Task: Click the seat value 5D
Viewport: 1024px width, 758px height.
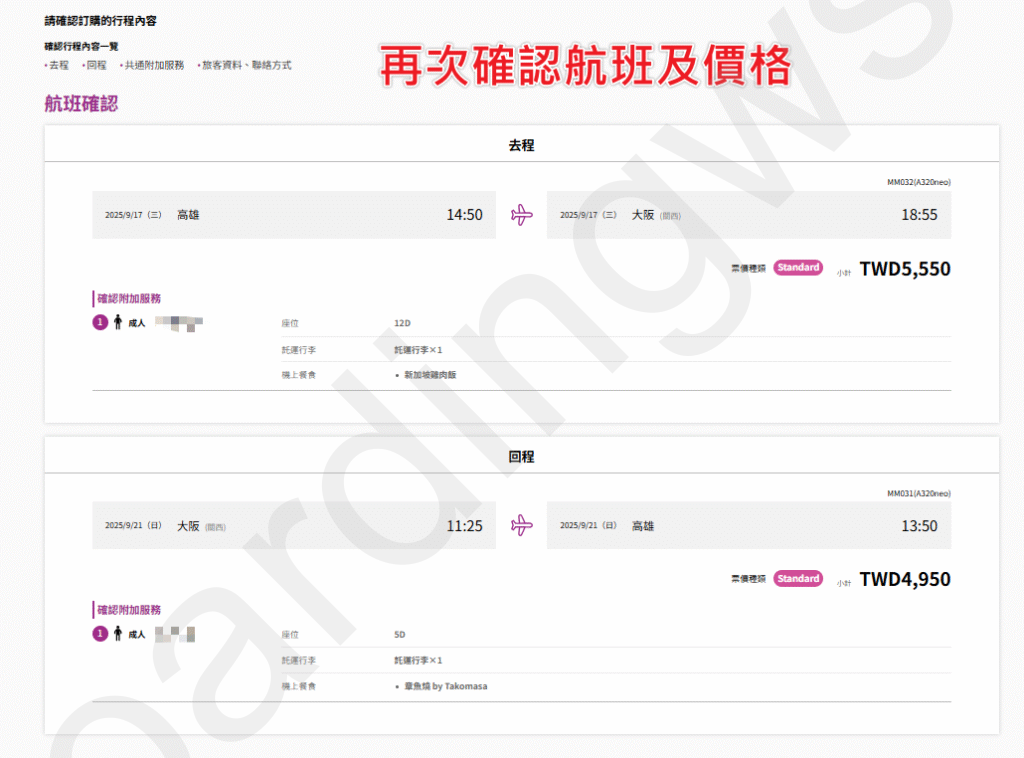Action: (x=400, y=635)
